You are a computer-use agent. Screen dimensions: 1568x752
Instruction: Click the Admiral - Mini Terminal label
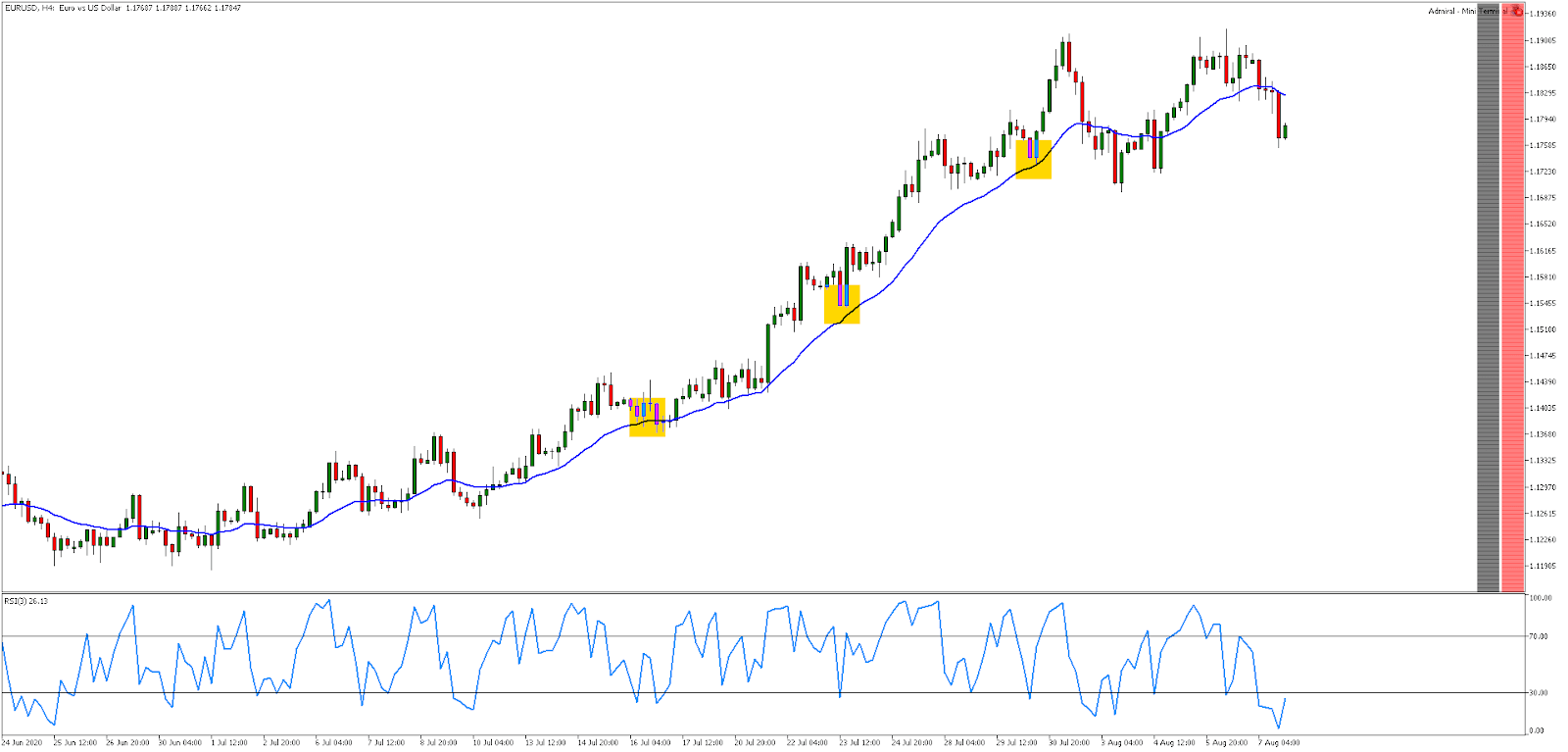tap(1469, 11)
